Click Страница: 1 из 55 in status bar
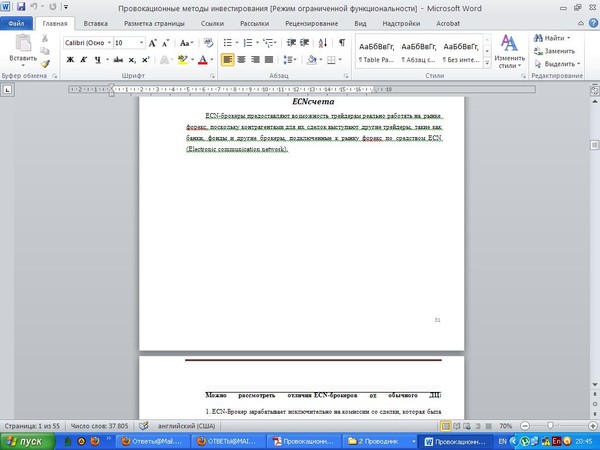This screenshot has width=600, height=450. pos(32,426)
